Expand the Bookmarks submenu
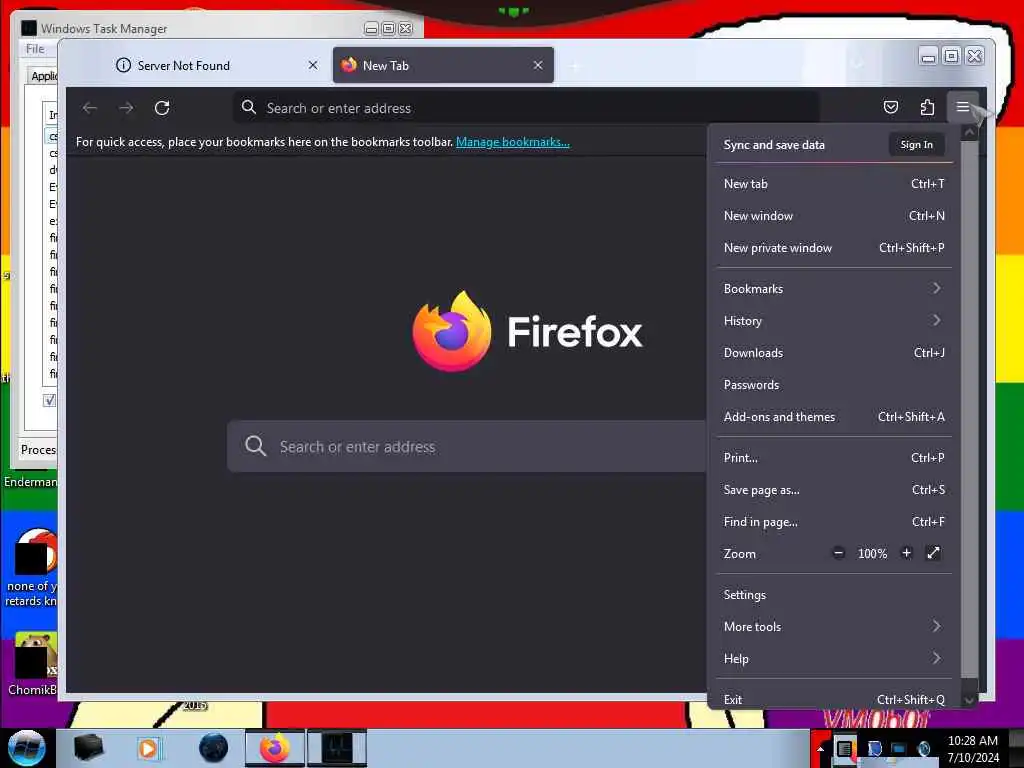 click(x=834, y=289)
